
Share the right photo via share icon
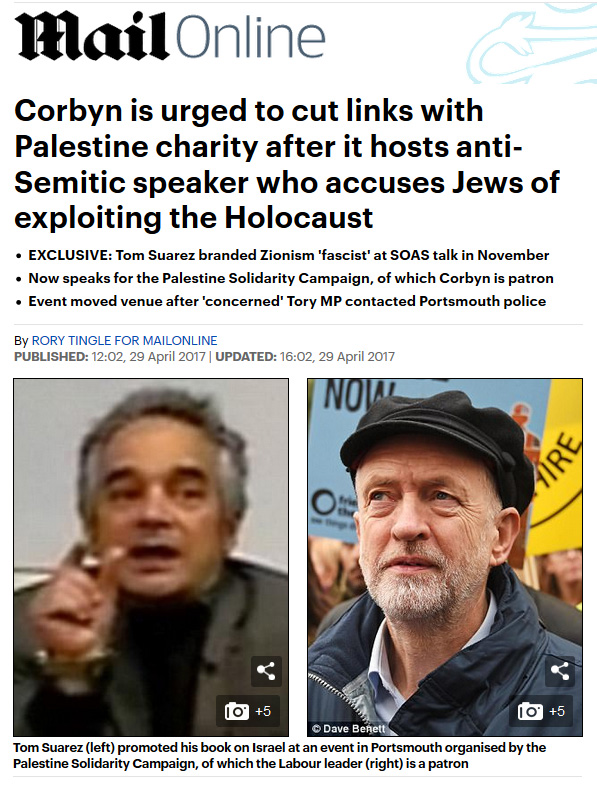[x=560, y=671]
